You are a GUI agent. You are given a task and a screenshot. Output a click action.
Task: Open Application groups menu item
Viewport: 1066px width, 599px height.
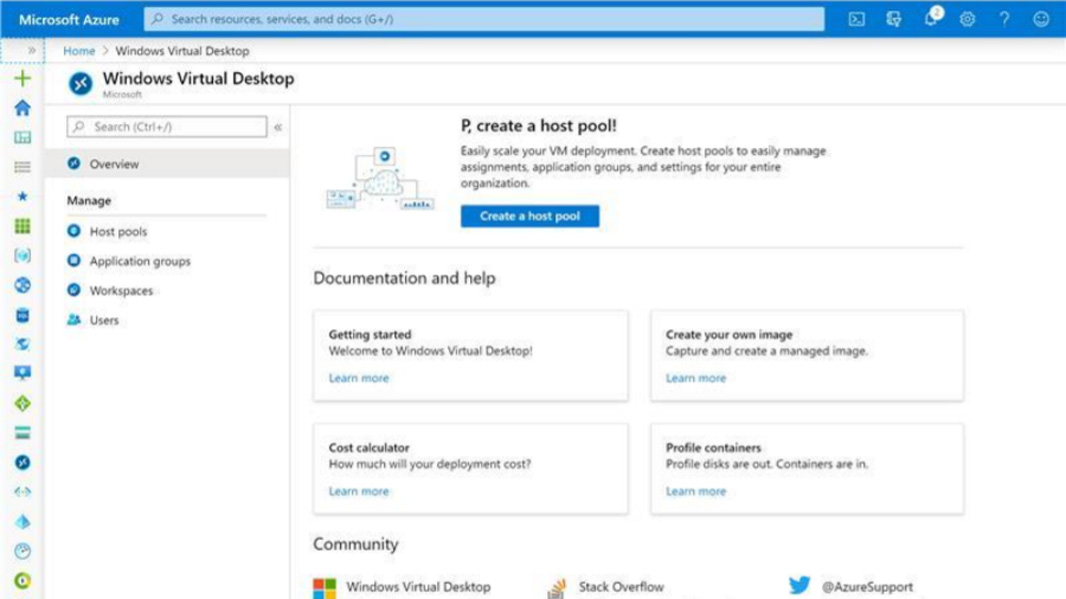point(140,261)
